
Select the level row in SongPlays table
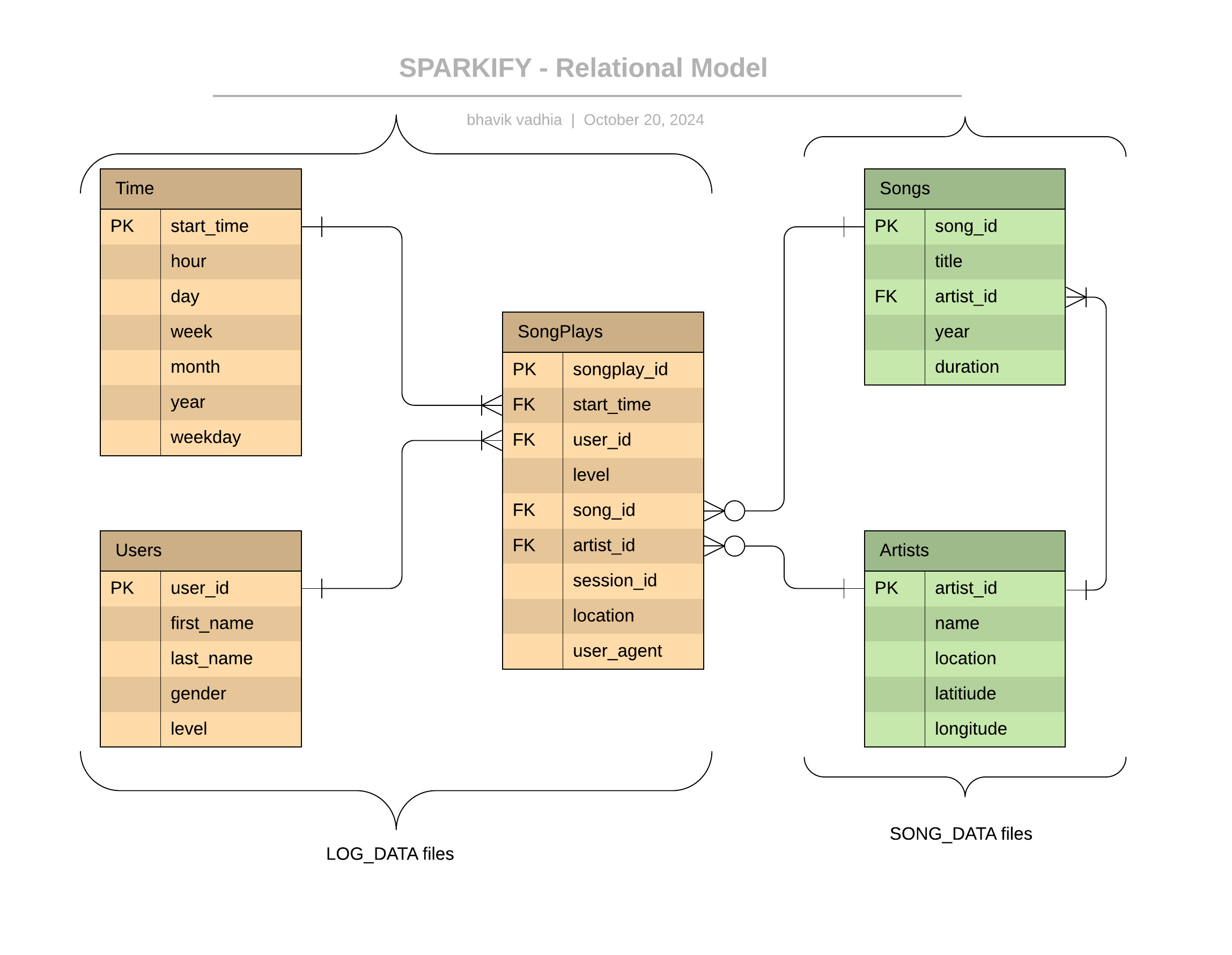tap(603, 476)
